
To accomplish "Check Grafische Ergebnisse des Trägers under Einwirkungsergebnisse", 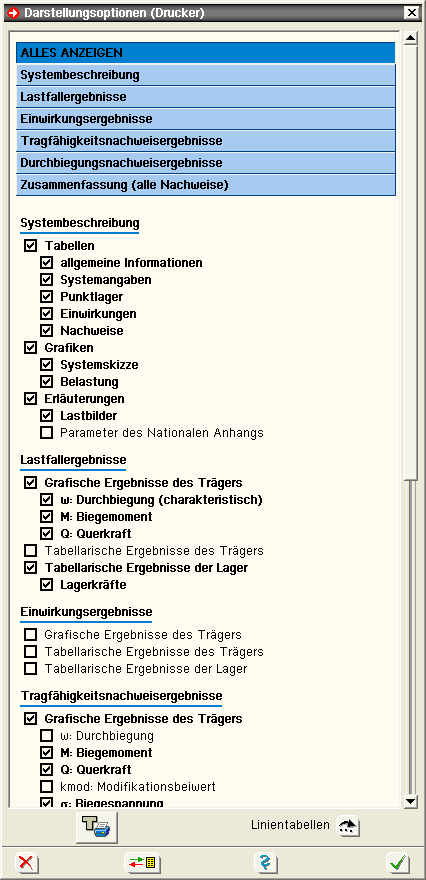I will [30, 635].
